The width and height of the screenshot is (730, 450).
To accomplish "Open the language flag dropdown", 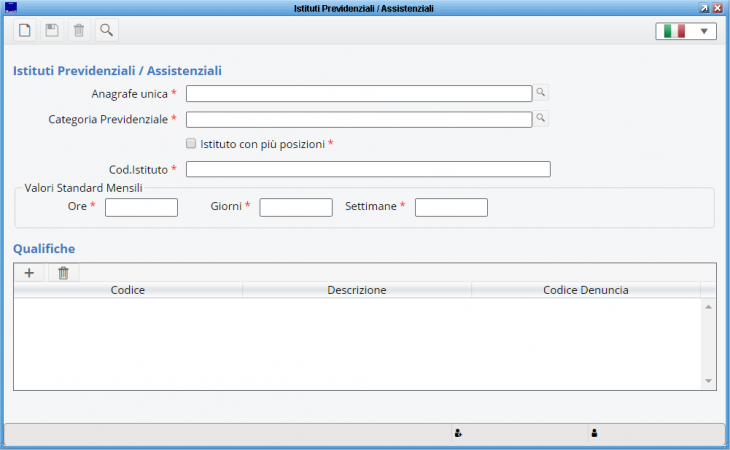I will pos(686,31).
